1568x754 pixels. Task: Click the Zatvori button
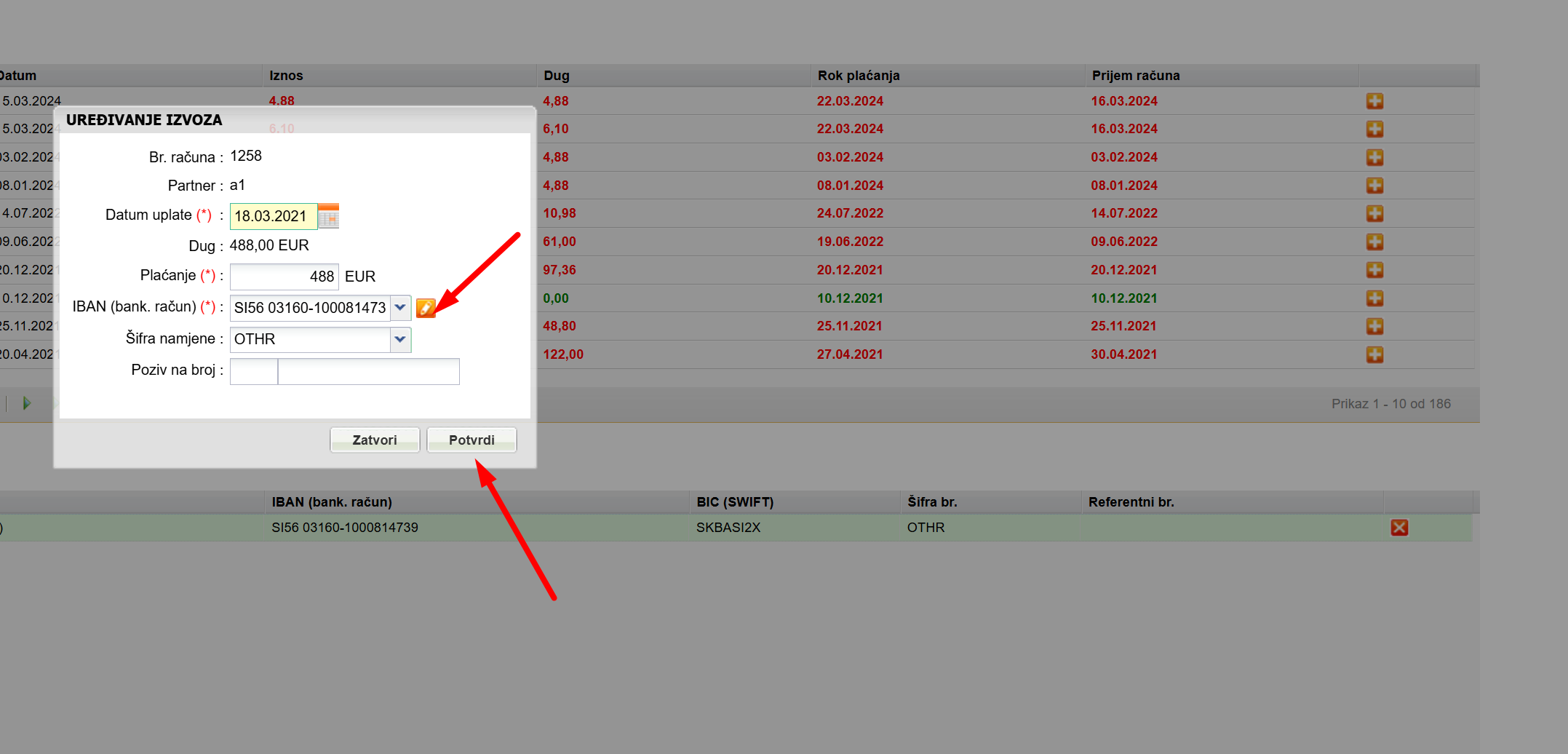(x=375, y=440)
